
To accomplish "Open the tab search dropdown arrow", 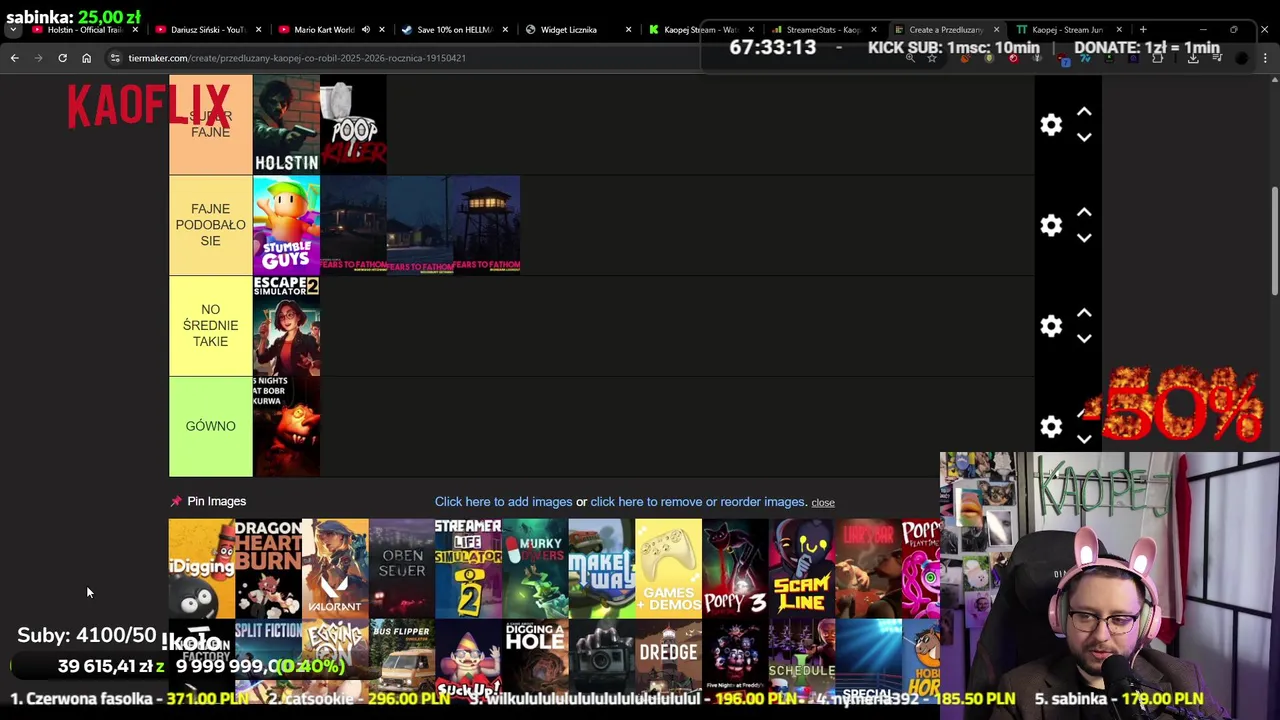I will coord(12,30).
